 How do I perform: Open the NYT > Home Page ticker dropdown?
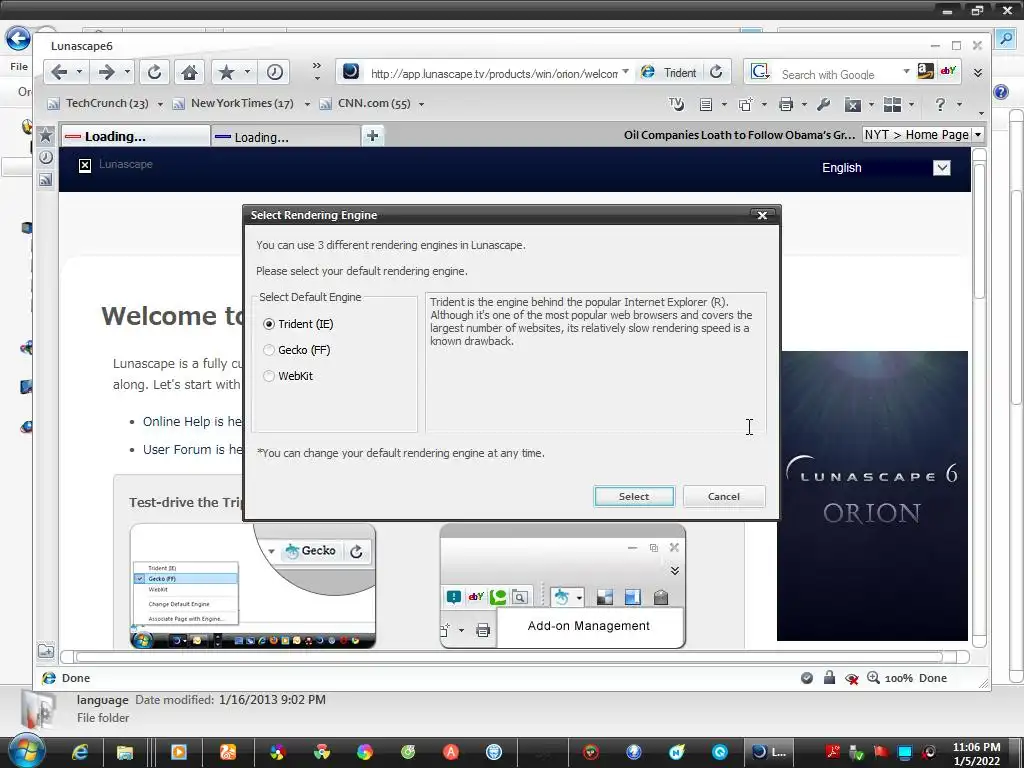(978, 135)
